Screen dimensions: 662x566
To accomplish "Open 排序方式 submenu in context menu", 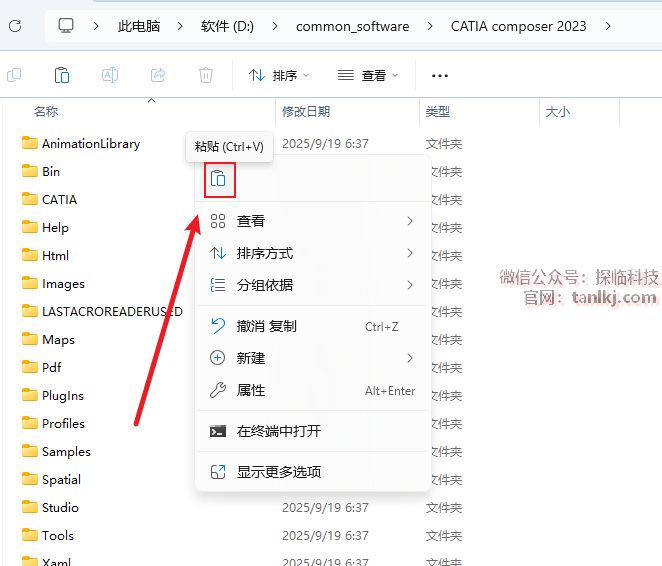I will point(313,253).
